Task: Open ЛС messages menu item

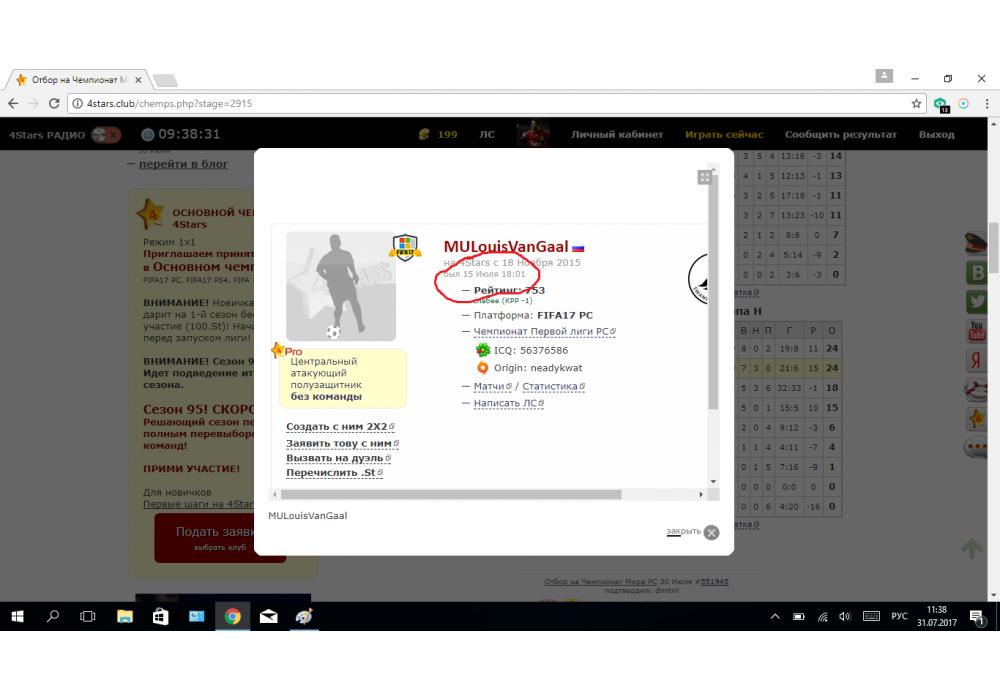Action: point(487,135)
